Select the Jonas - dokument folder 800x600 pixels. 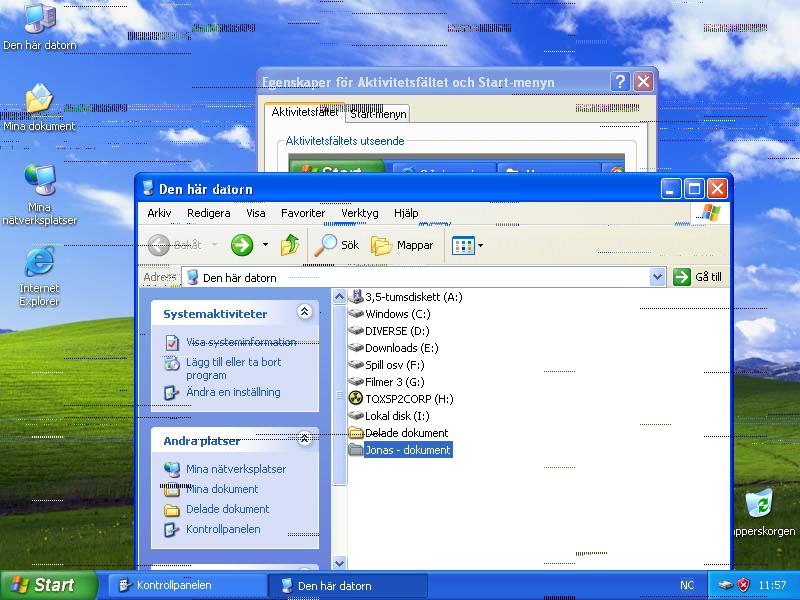point(399,450)
